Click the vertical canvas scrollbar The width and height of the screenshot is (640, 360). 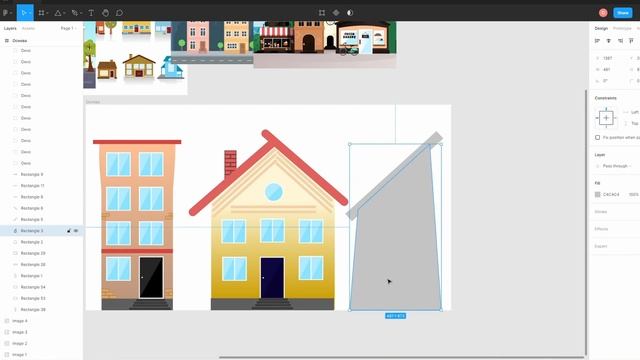[587, 222]
